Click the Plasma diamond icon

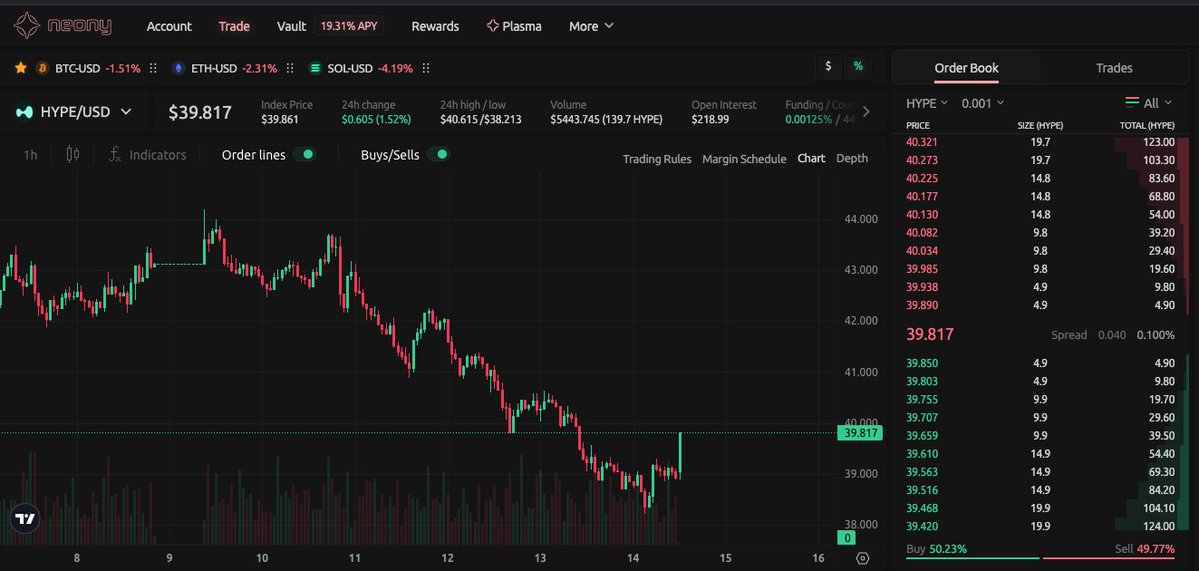click(x=492, y=26)
